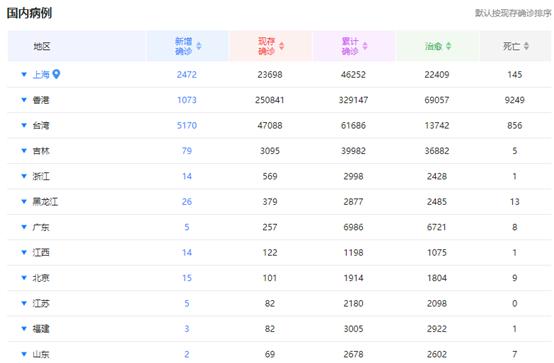Click Hong Kong deaths value 9249
Screen dimensions: 554x363
(x=515, y=100)
